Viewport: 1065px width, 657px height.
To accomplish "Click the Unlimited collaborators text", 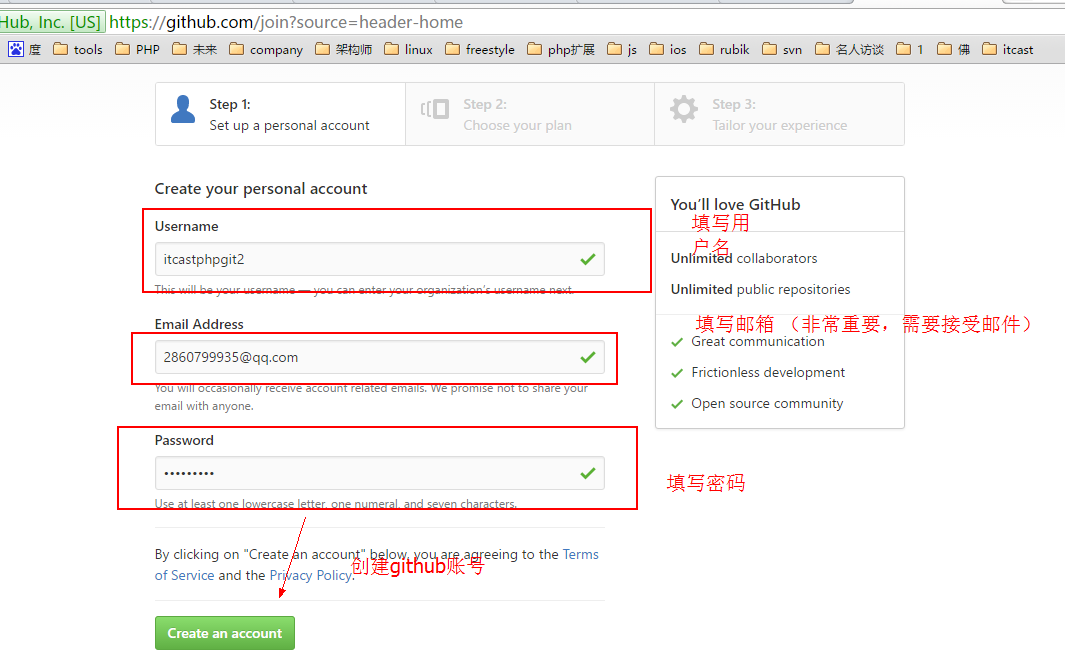I will pyautogui.click(x=744, y=258).
